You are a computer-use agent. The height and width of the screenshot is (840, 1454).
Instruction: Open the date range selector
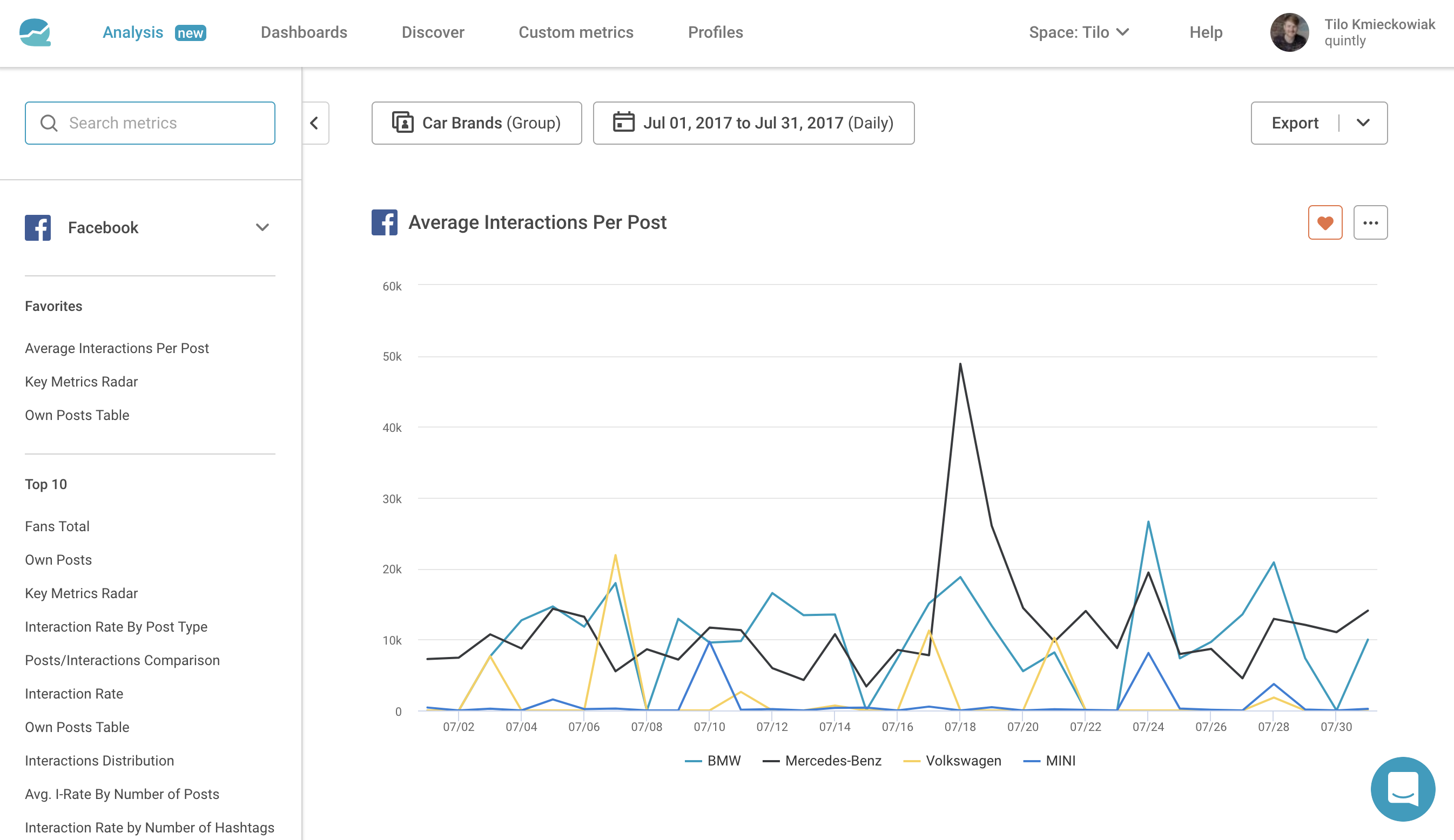(x=753, y=123)
